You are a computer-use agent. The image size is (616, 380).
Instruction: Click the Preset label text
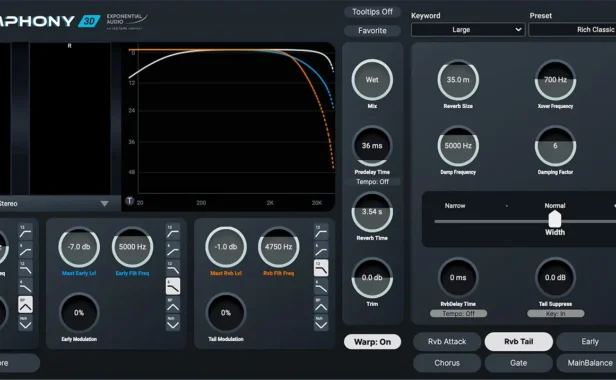point(541,16)
